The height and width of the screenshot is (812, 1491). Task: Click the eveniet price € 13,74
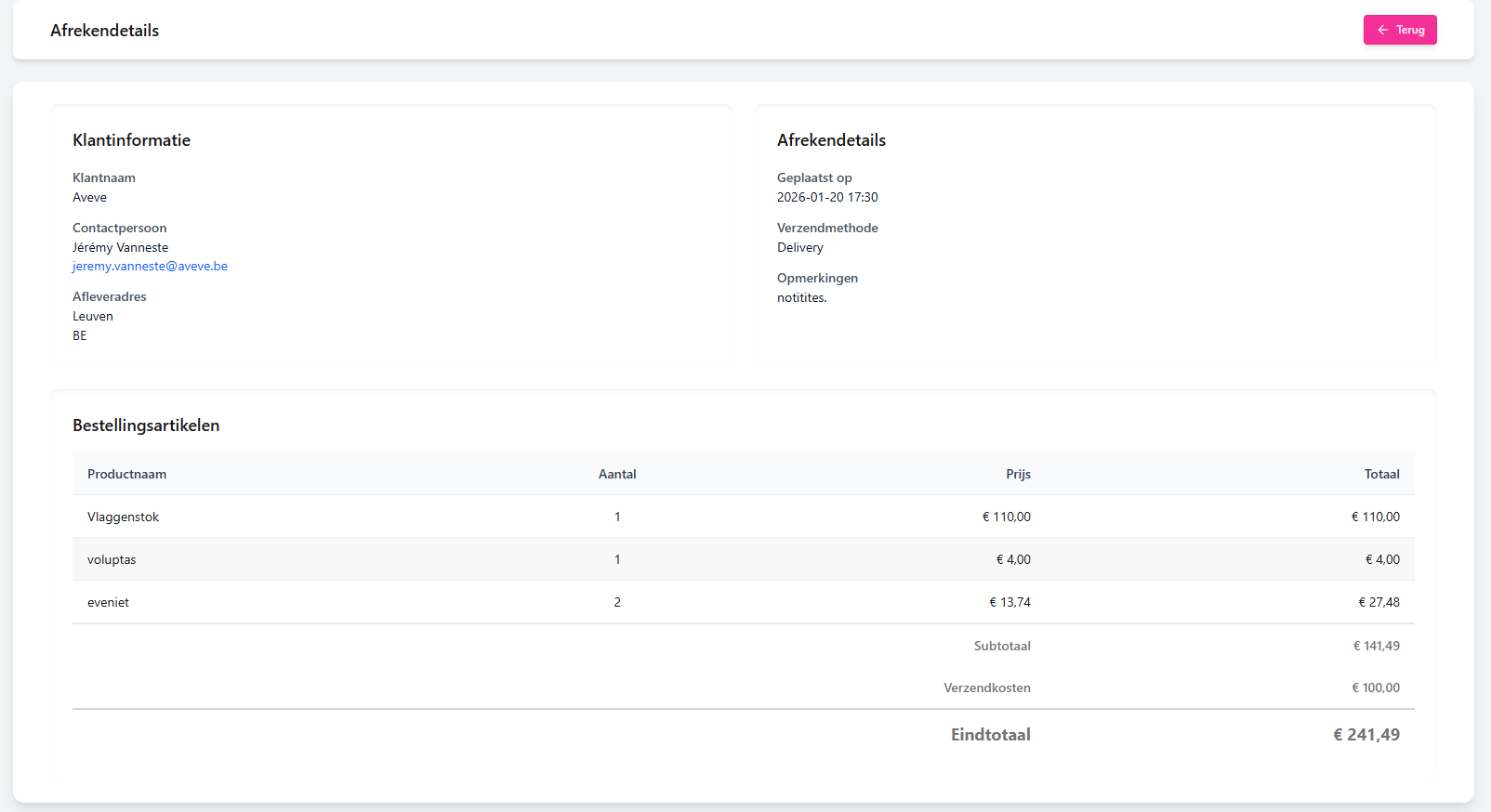pyautogui.click(x=1009, y=602)
